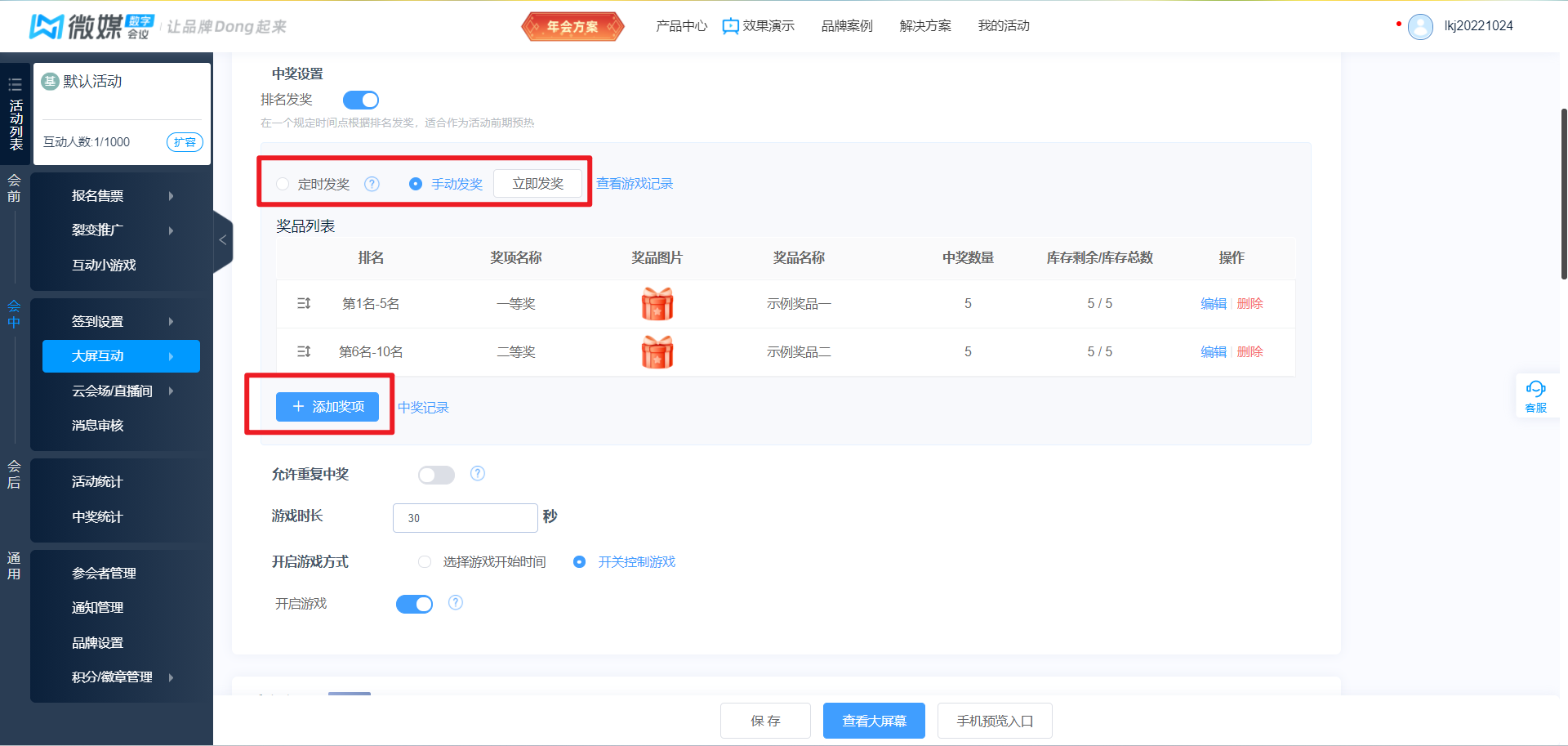Enable the 允许重复中奖 switch
The height and width of the screenshot is (746, 1568).
[x=436, y=475]
